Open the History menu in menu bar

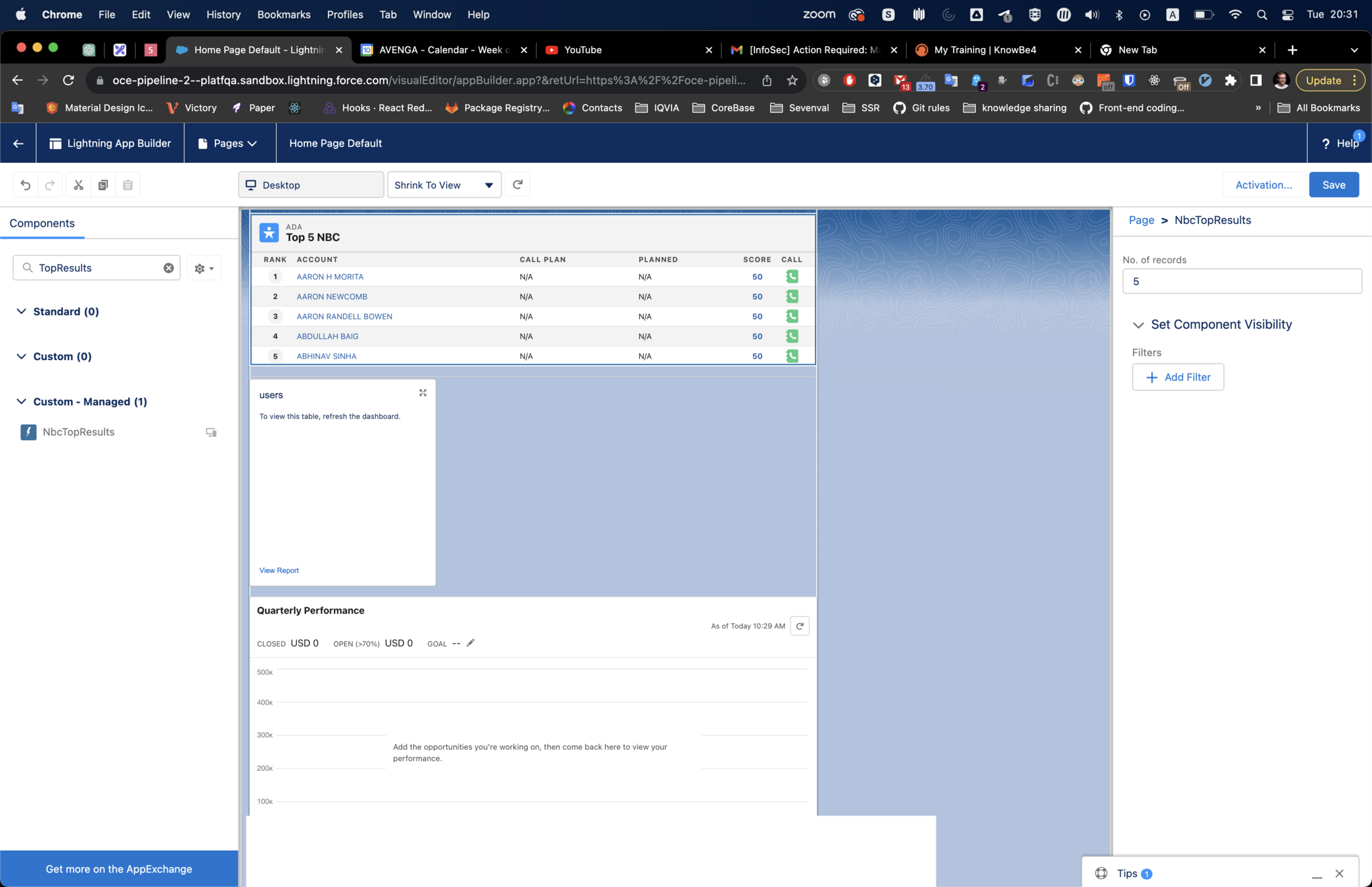tap(223, 14)
